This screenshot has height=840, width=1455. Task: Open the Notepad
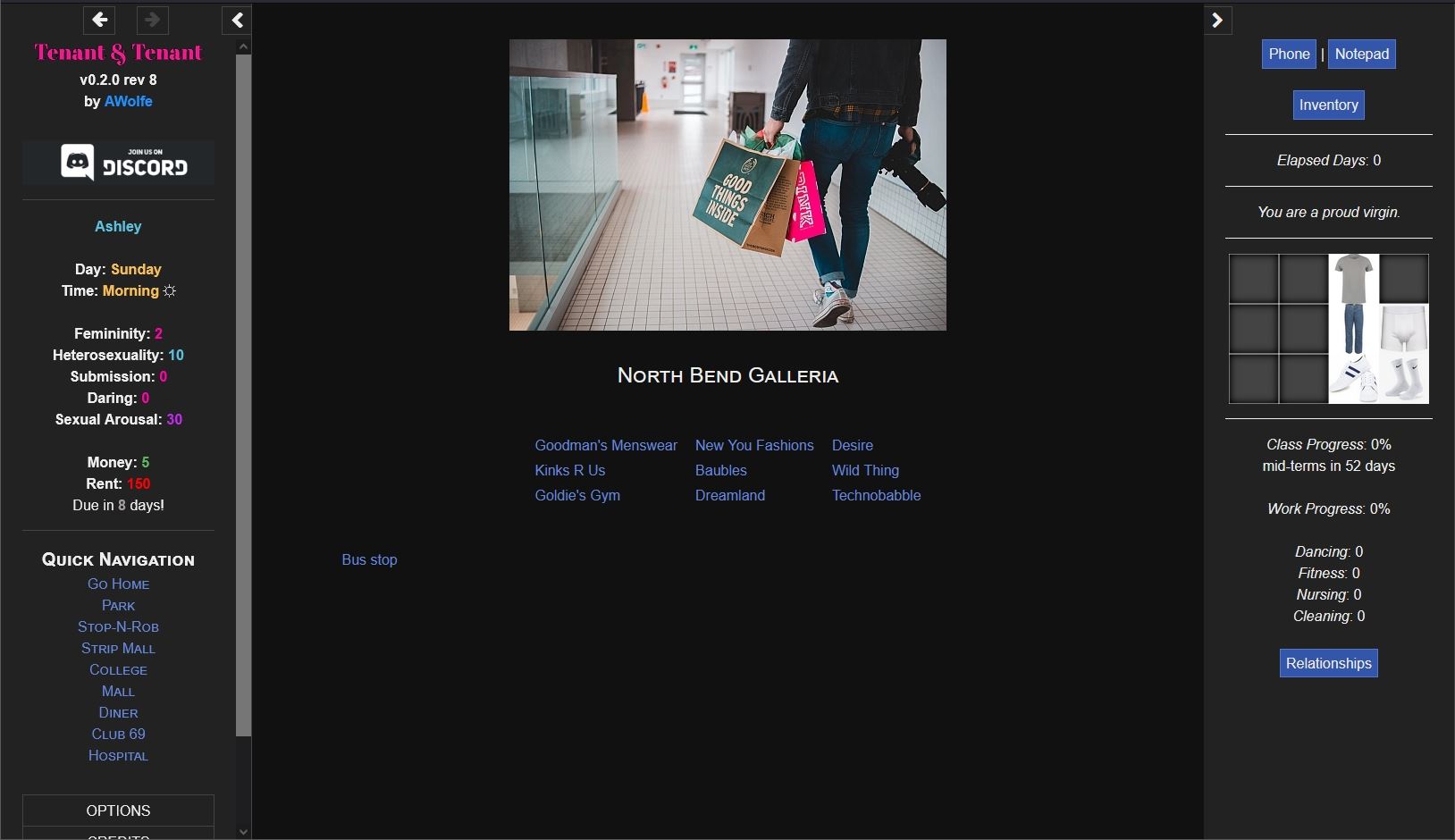click(1361, 54)
